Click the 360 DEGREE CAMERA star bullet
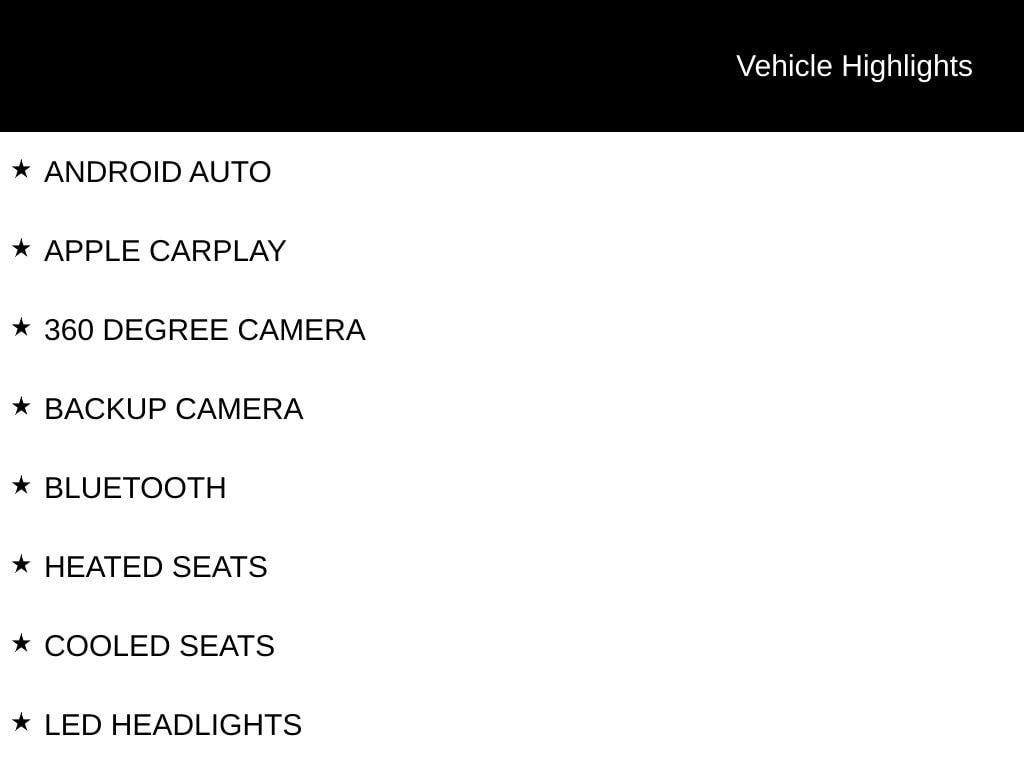This screenshot has height=768, width=1024. (x=21, y=328)
